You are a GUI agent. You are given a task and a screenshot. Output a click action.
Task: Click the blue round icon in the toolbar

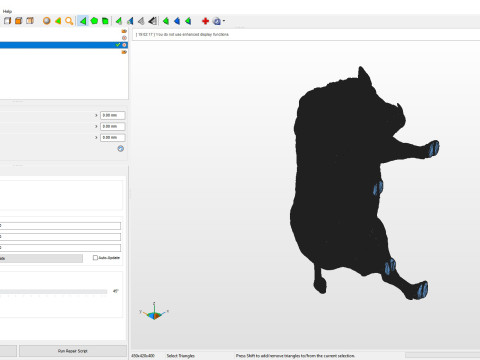click(x=217, y=21)
